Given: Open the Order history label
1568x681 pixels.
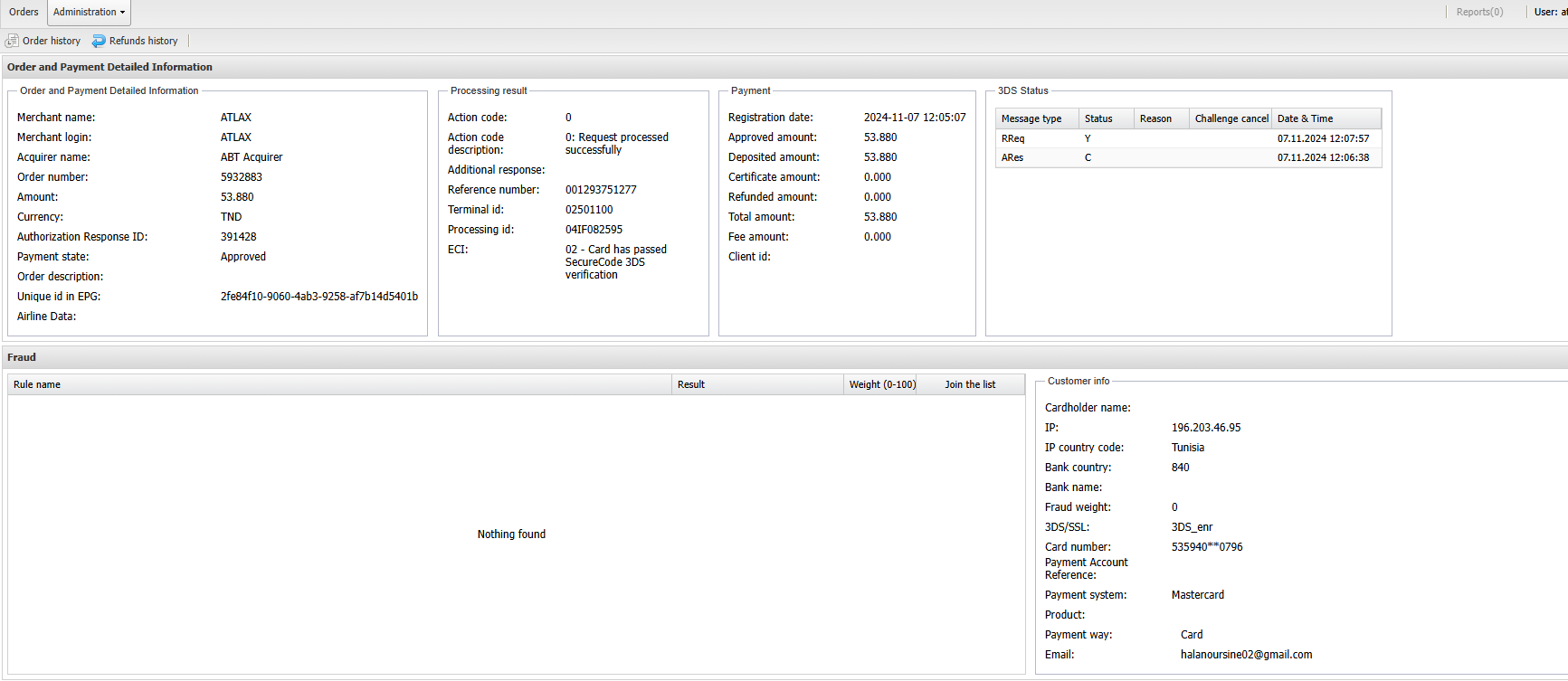Looking at the screenshot, I should click(52, 41).
